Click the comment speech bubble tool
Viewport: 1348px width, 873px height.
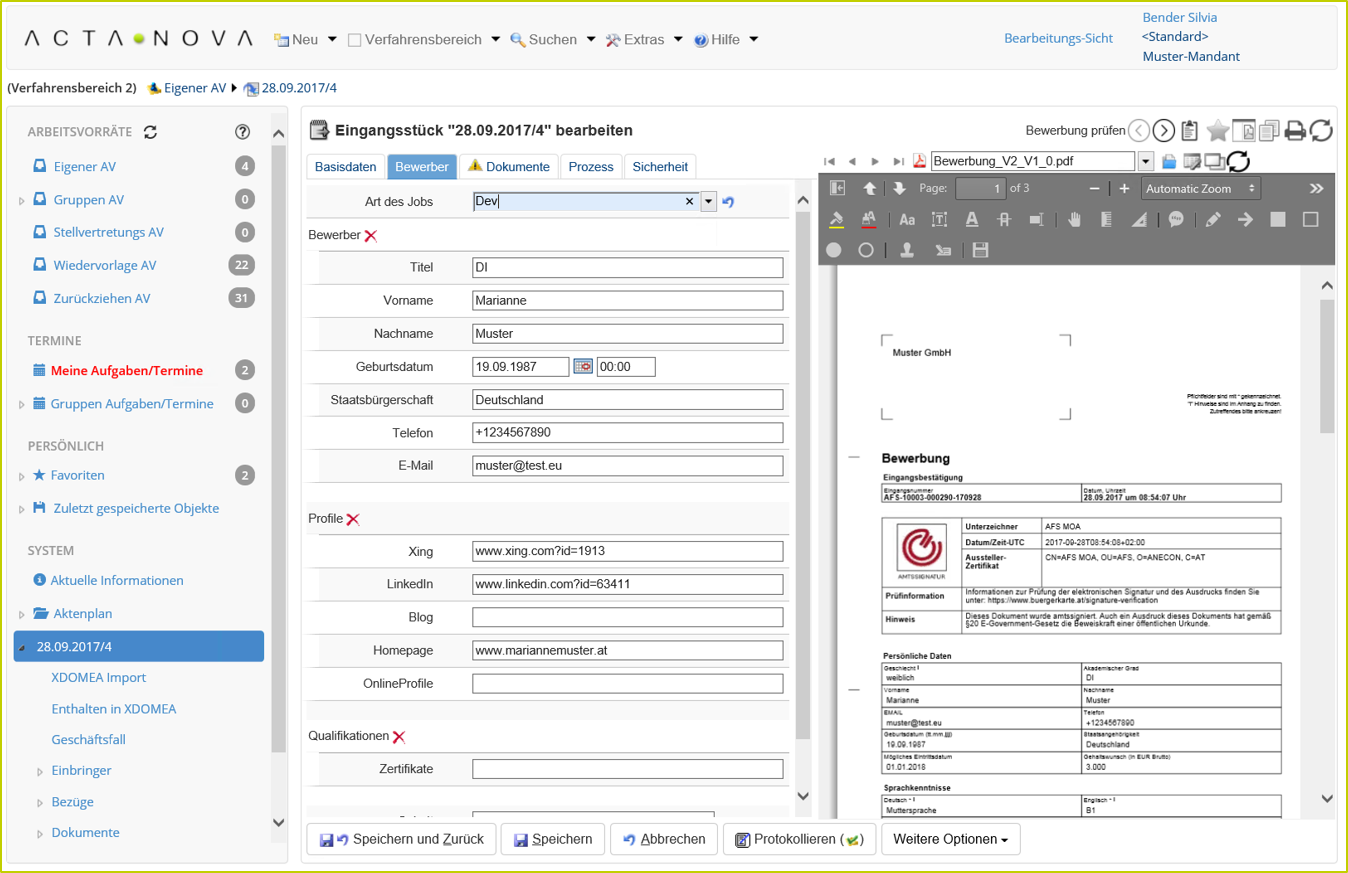(1176, 220)
